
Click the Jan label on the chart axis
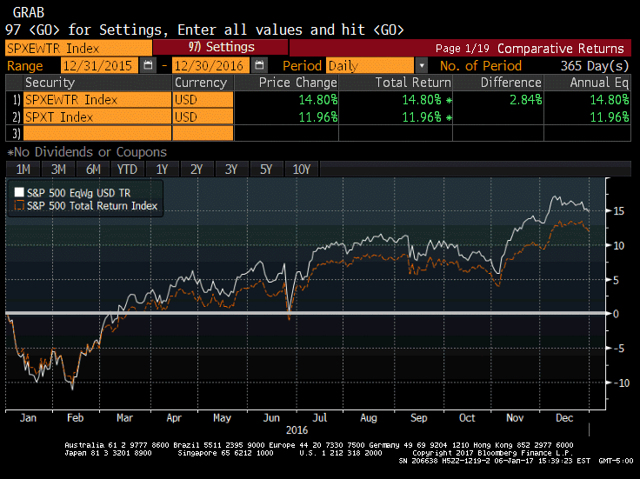pyautogui.click(x=28, y=418)
